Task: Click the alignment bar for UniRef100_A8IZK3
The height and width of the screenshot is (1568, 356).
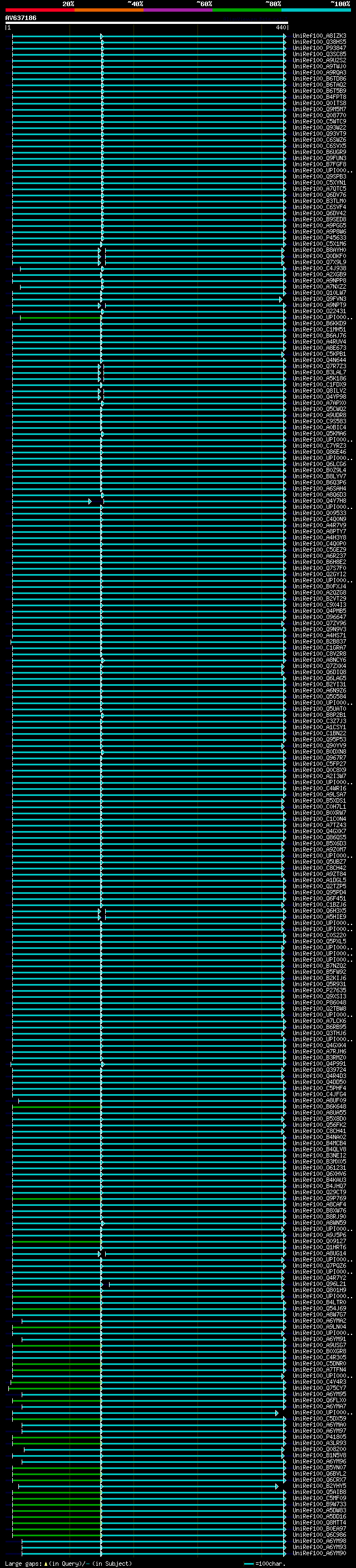Action: [149, 36]
